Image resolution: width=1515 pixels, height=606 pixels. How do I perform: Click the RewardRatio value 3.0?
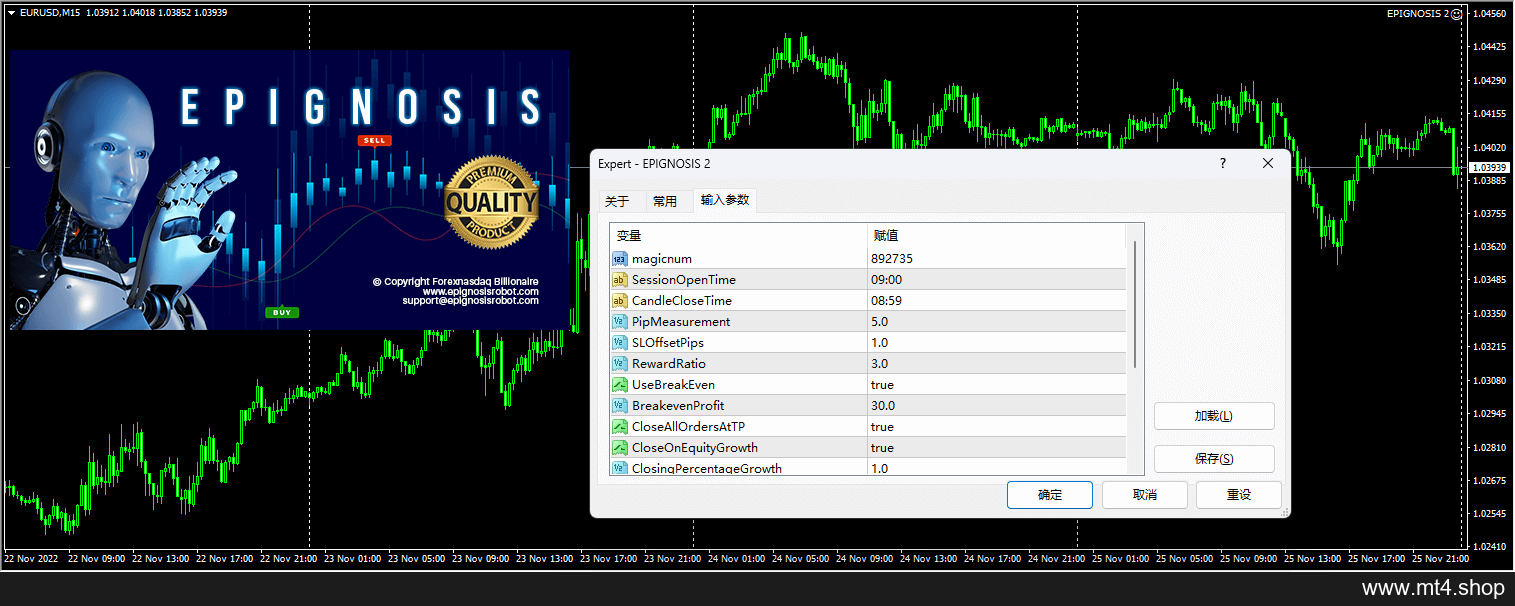879,364
